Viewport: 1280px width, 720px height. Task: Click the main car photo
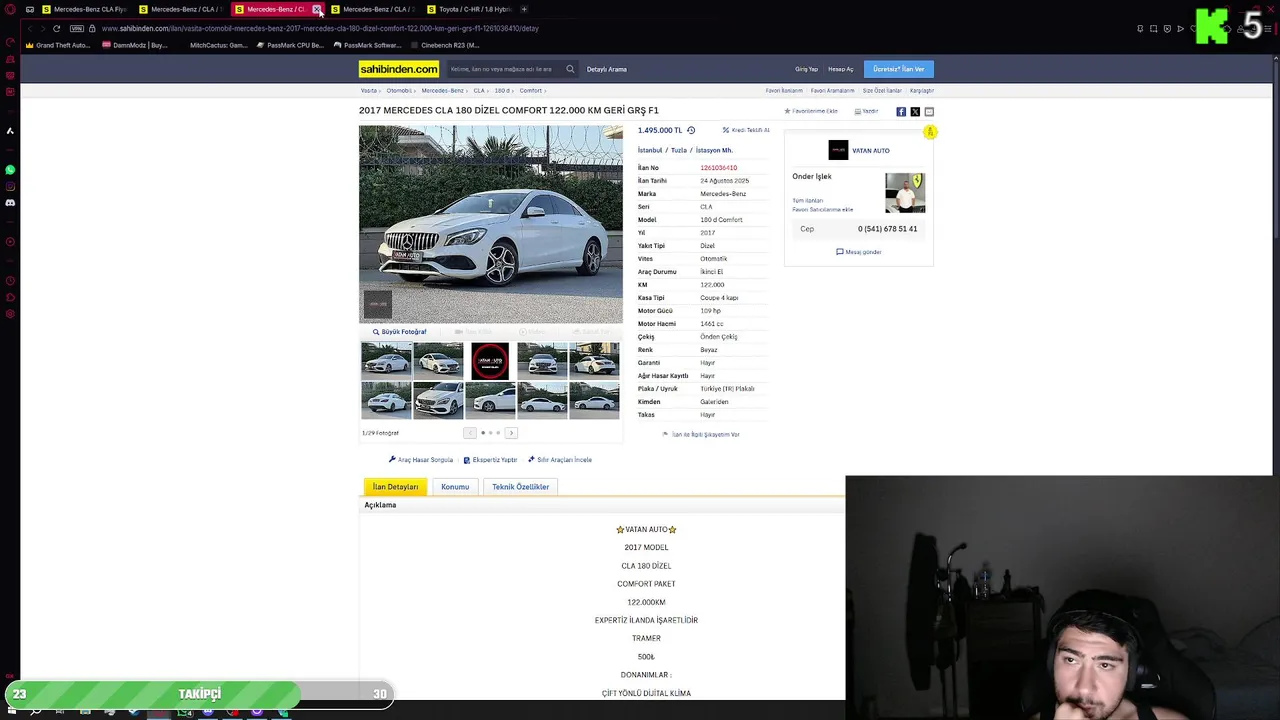(490, 224)
